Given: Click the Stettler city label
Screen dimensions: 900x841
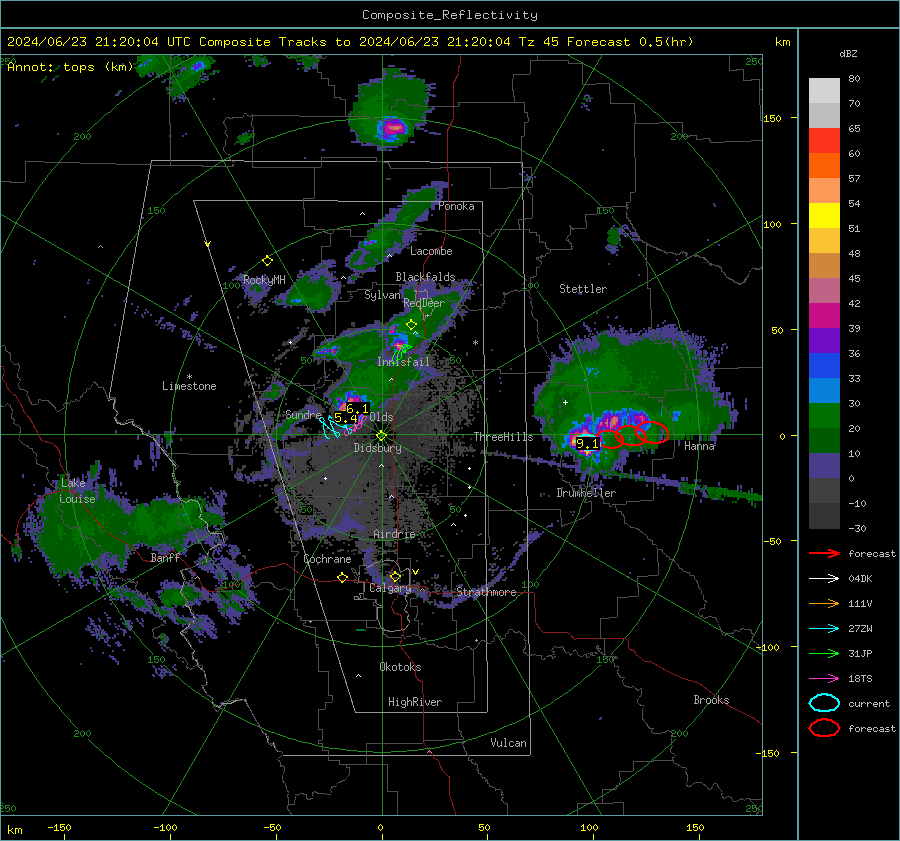Looking at the screenshot, I should pyautogui.click(x=583, y=289).
